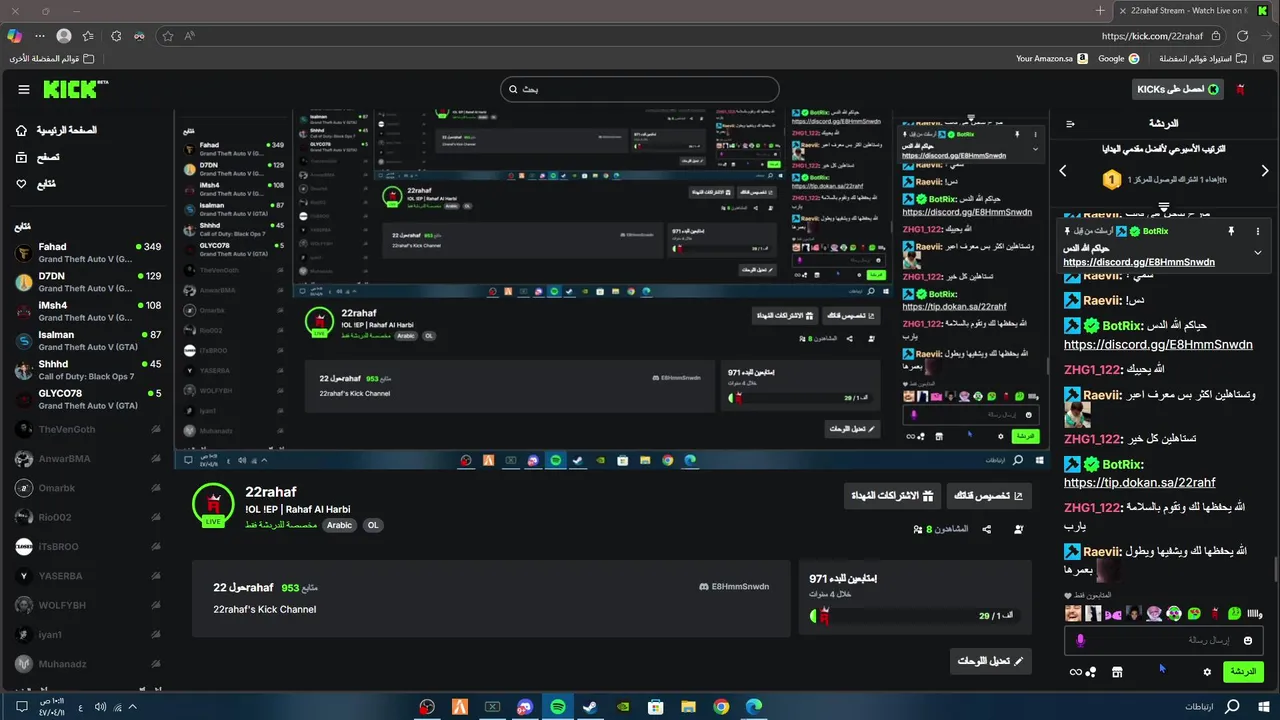Open the chat discord.gg/E8HmmSnwdn link from BotRix
This screenshot has height=720, width=1280.
[x=1158, y=344]
